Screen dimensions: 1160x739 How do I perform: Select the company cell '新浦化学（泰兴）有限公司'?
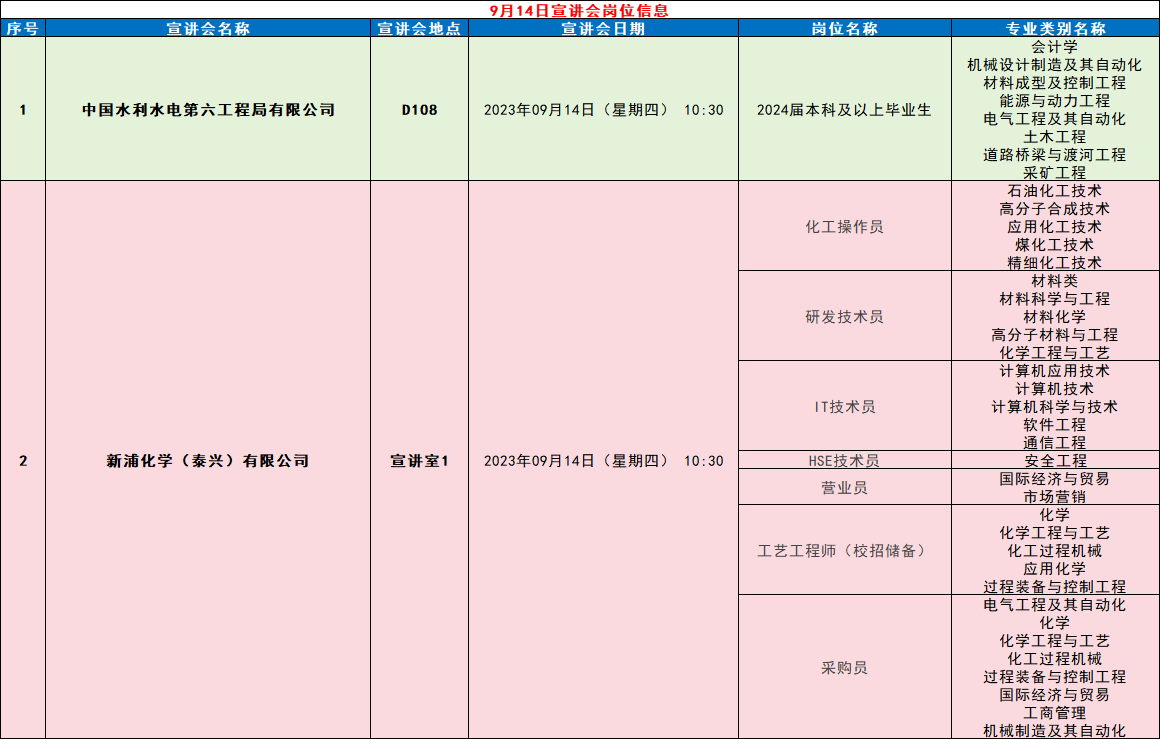208,461
